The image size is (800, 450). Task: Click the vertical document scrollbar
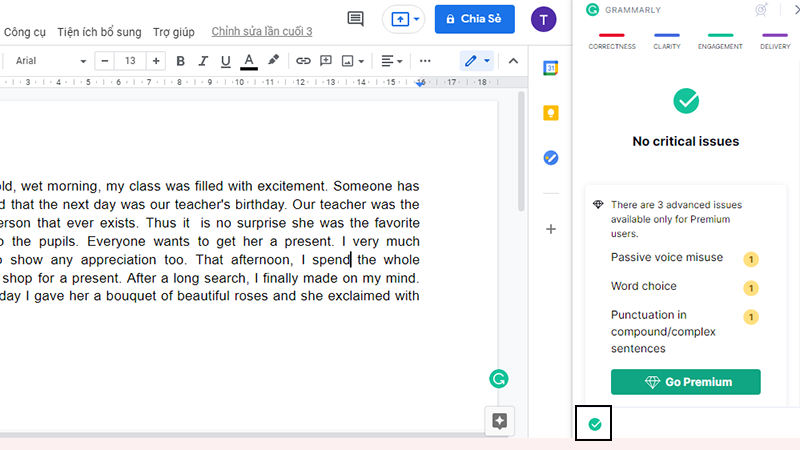(x=521, y=151)
